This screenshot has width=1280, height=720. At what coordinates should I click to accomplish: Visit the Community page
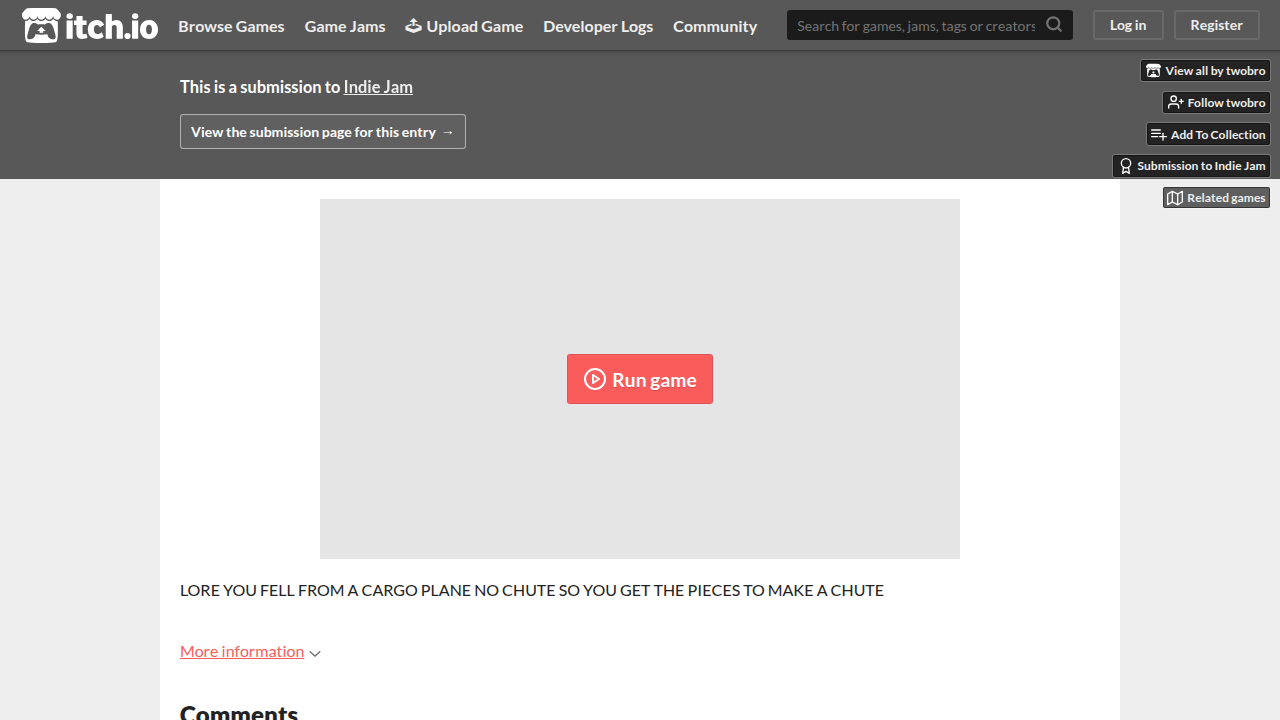[715, 26]
